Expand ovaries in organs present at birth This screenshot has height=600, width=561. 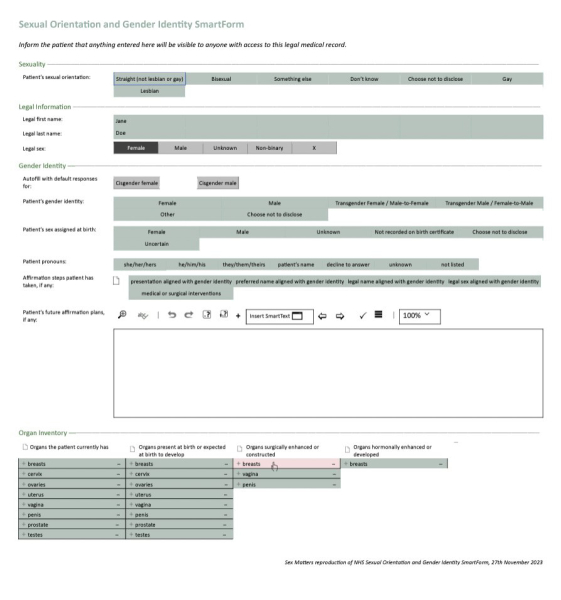click(131, 484)
